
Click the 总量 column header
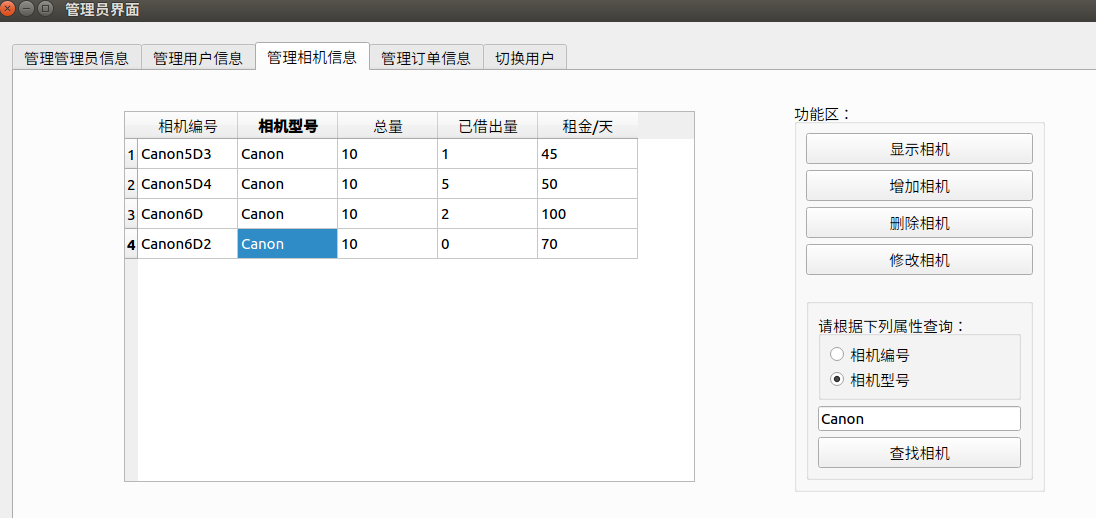387,126
